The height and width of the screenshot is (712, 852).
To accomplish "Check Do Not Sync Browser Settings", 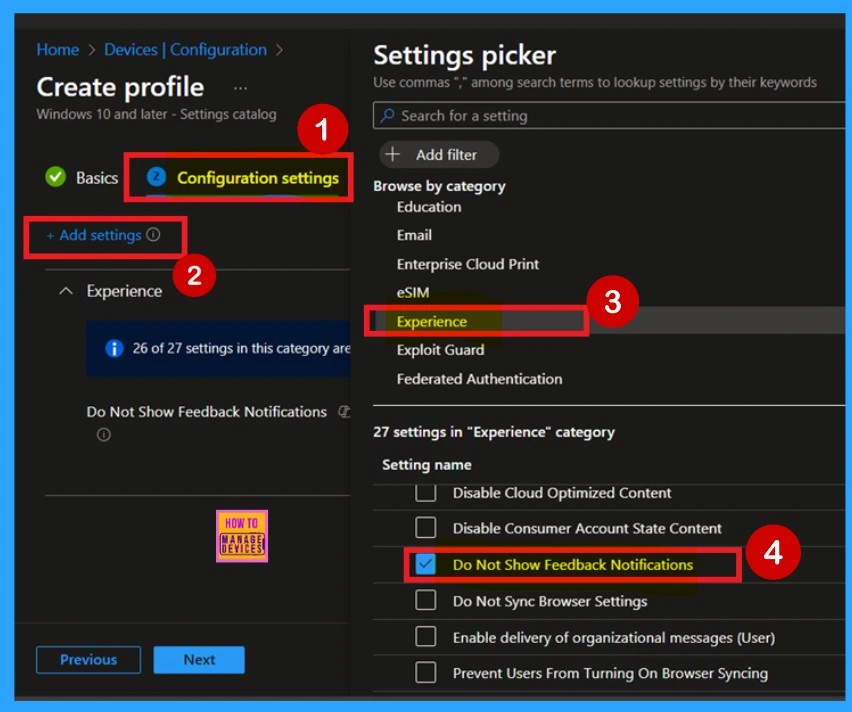I will (x=425, y=601).
